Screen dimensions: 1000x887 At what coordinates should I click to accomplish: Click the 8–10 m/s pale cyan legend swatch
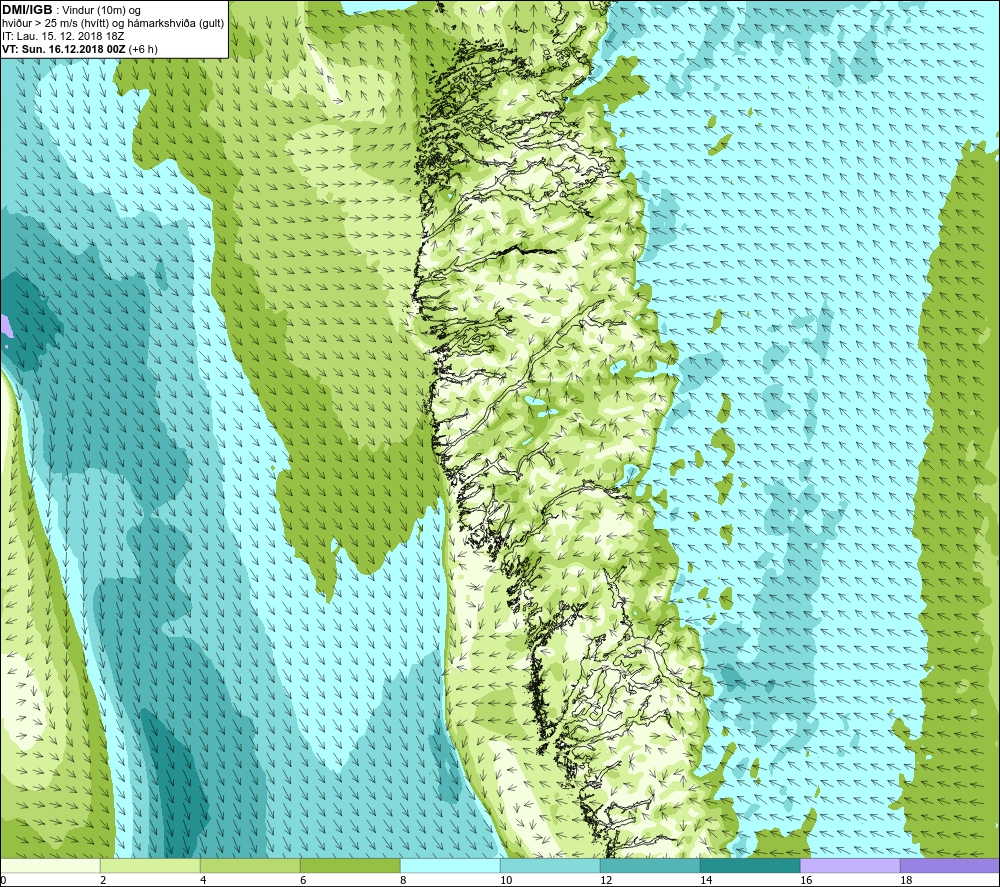click(450, 865)
